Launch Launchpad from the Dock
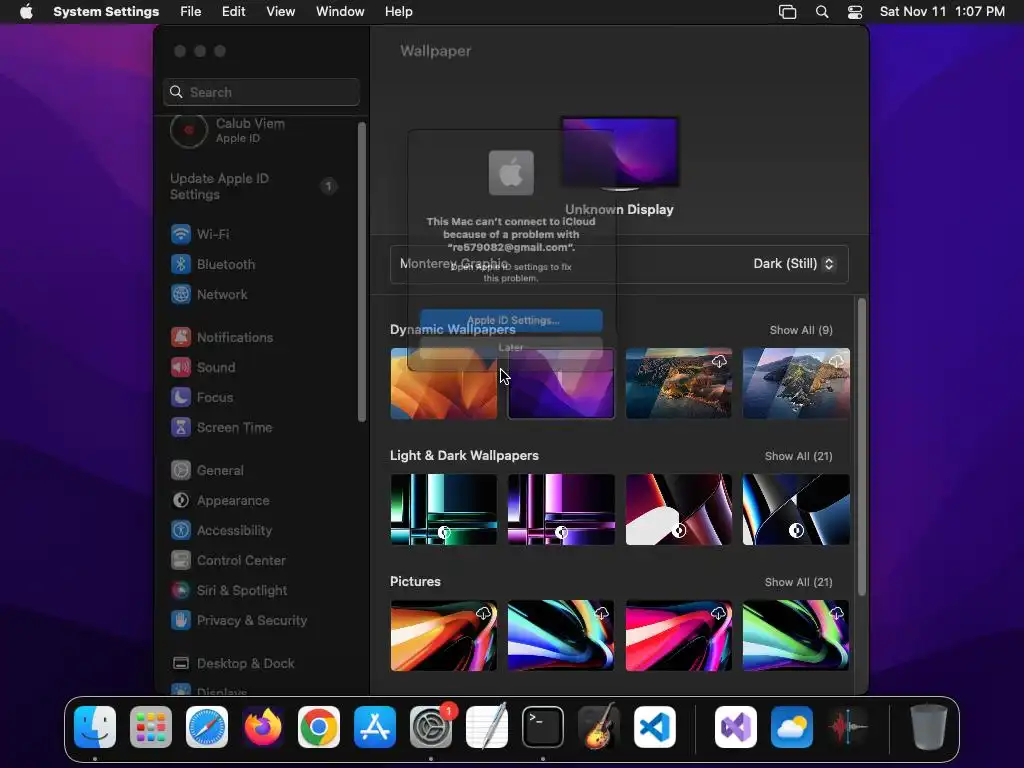 (x=151, y=727)
